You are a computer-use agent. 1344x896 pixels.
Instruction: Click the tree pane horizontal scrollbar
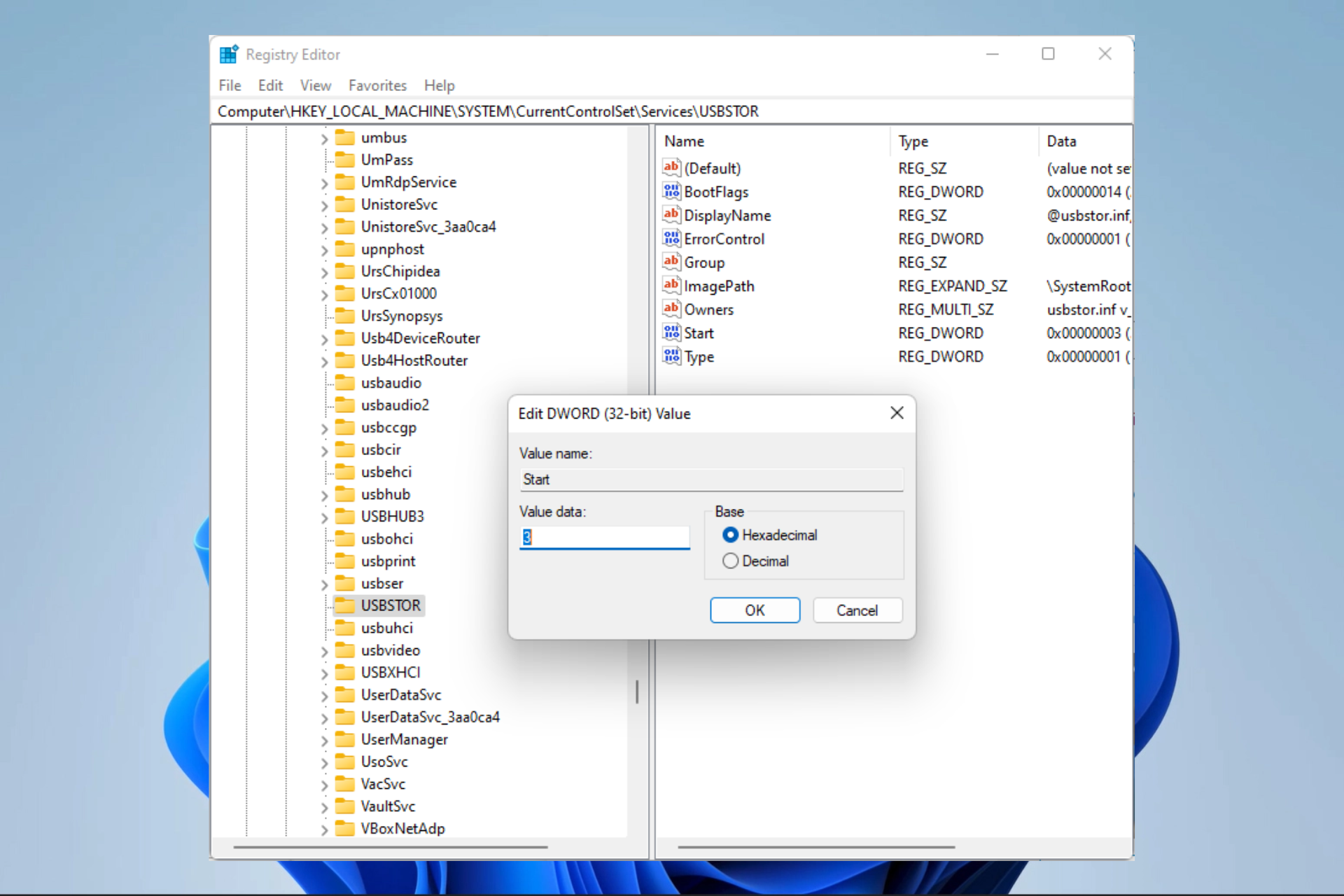[x=390, y=847]
